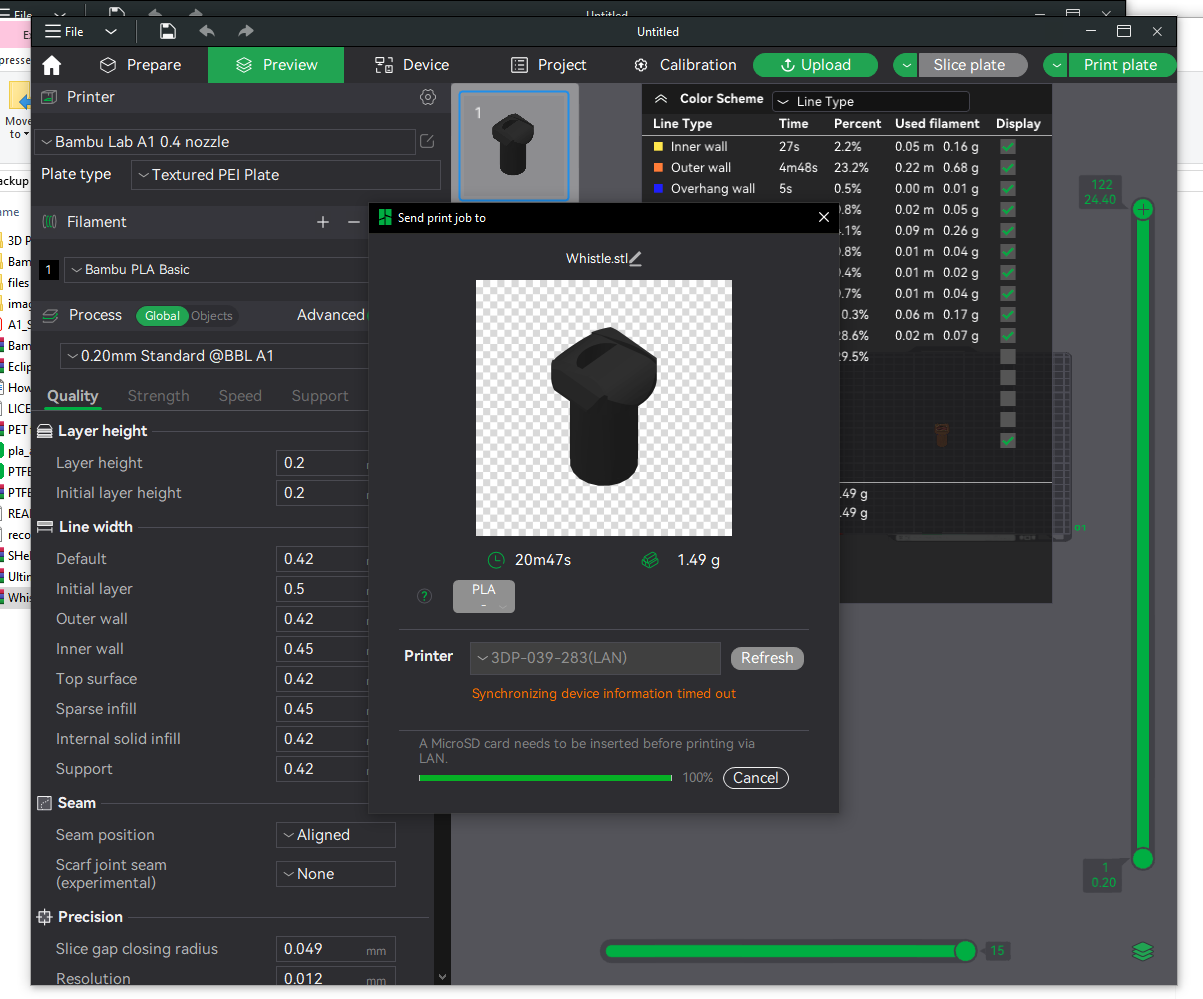Switch to the Preview tab
Viewport: 1203px width, 999px height.
pyautogui.click(x=276, y=65)
